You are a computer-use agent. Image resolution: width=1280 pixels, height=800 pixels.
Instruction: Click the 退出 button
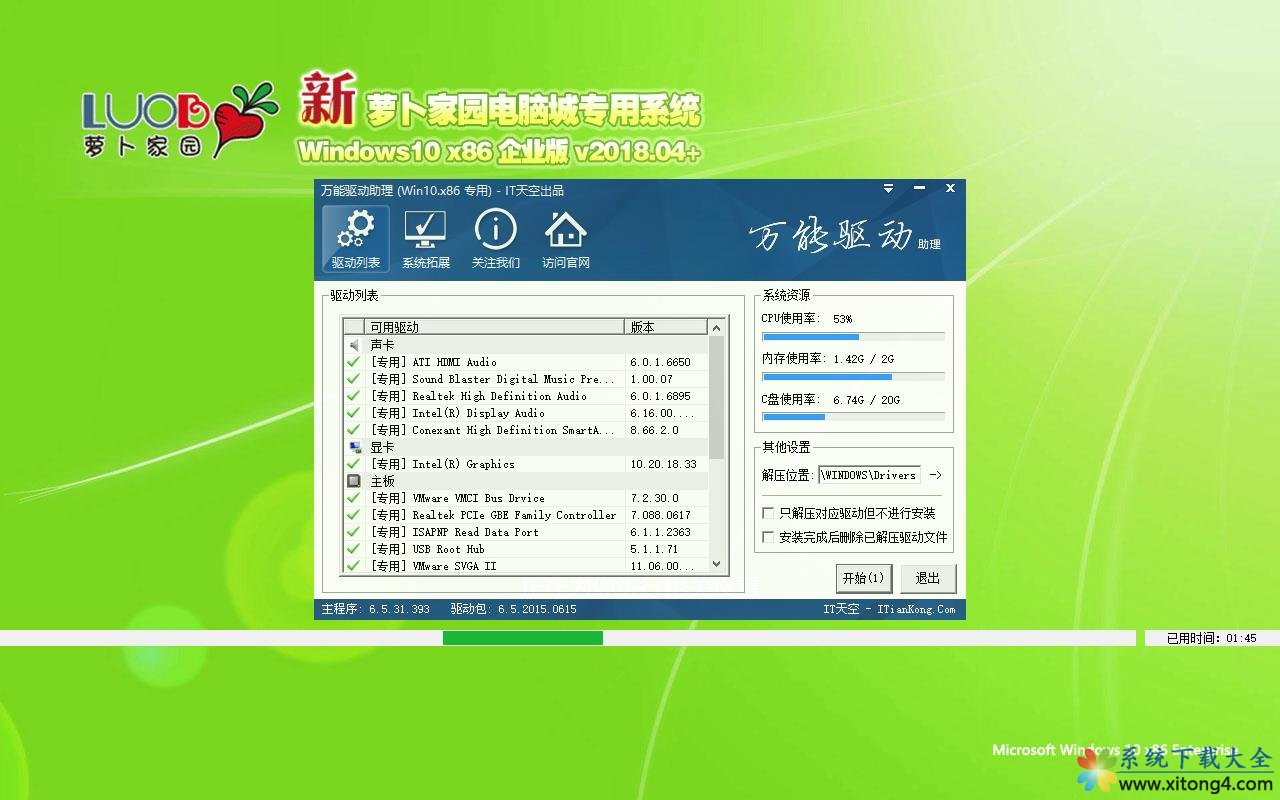tap(928, 578)
